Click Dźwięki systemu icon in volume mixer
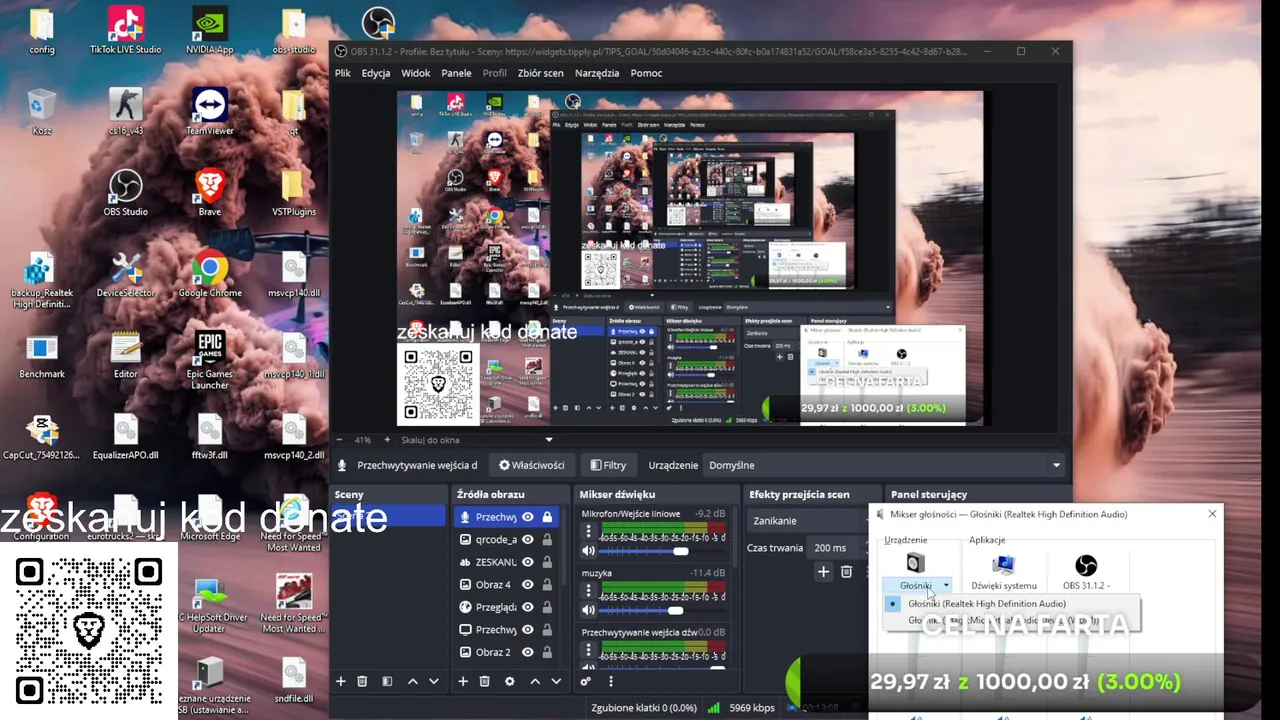1280x720 pixels. [1004, 565]
